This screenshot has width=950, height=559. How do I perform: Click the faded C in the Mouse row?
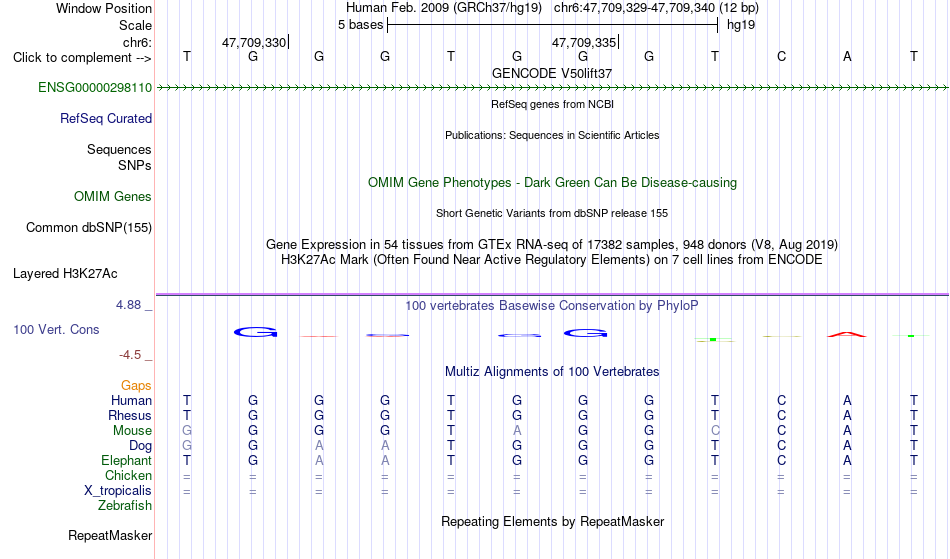pos(715,431)
